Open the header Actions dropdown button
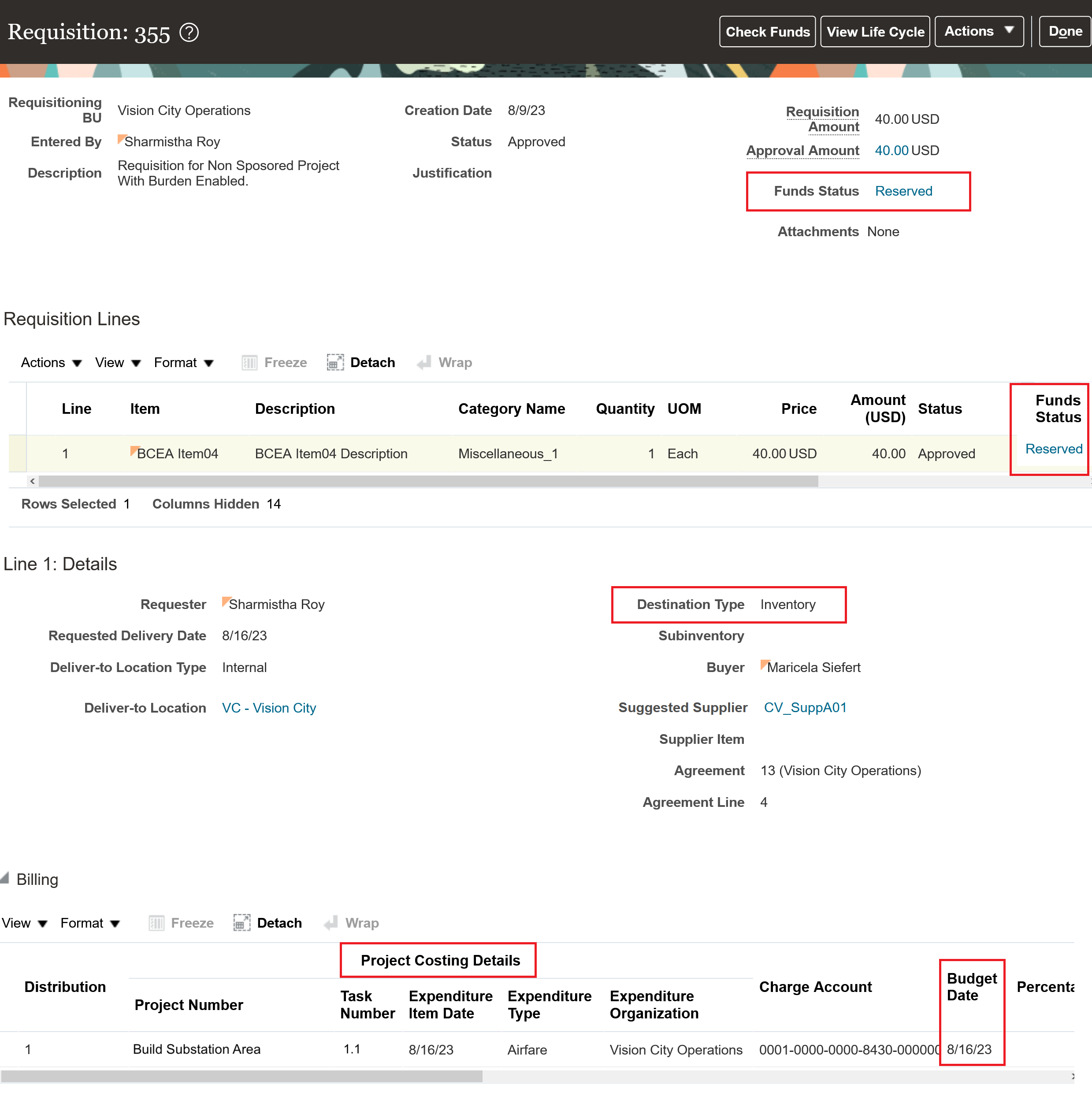This screenshot has height=1118, width=1092. pyautogui.click(x=978, y=32)
